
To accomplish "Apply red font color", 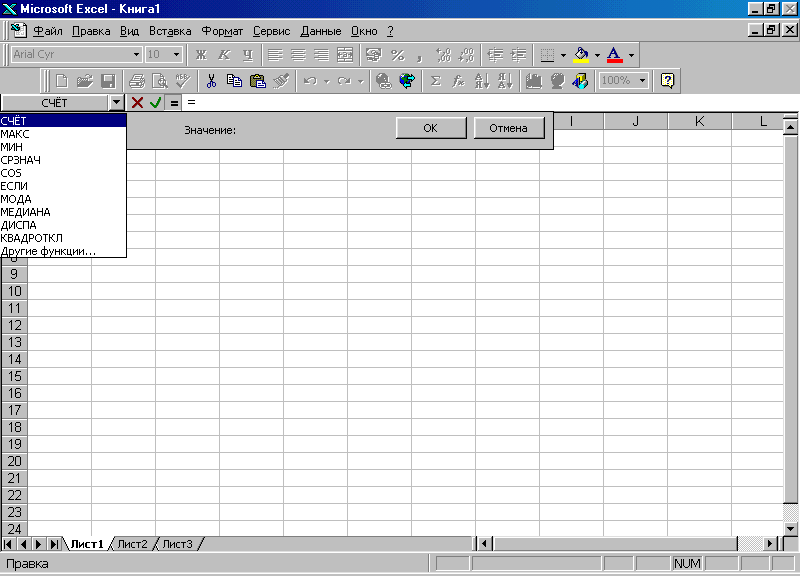I will 615,55.
